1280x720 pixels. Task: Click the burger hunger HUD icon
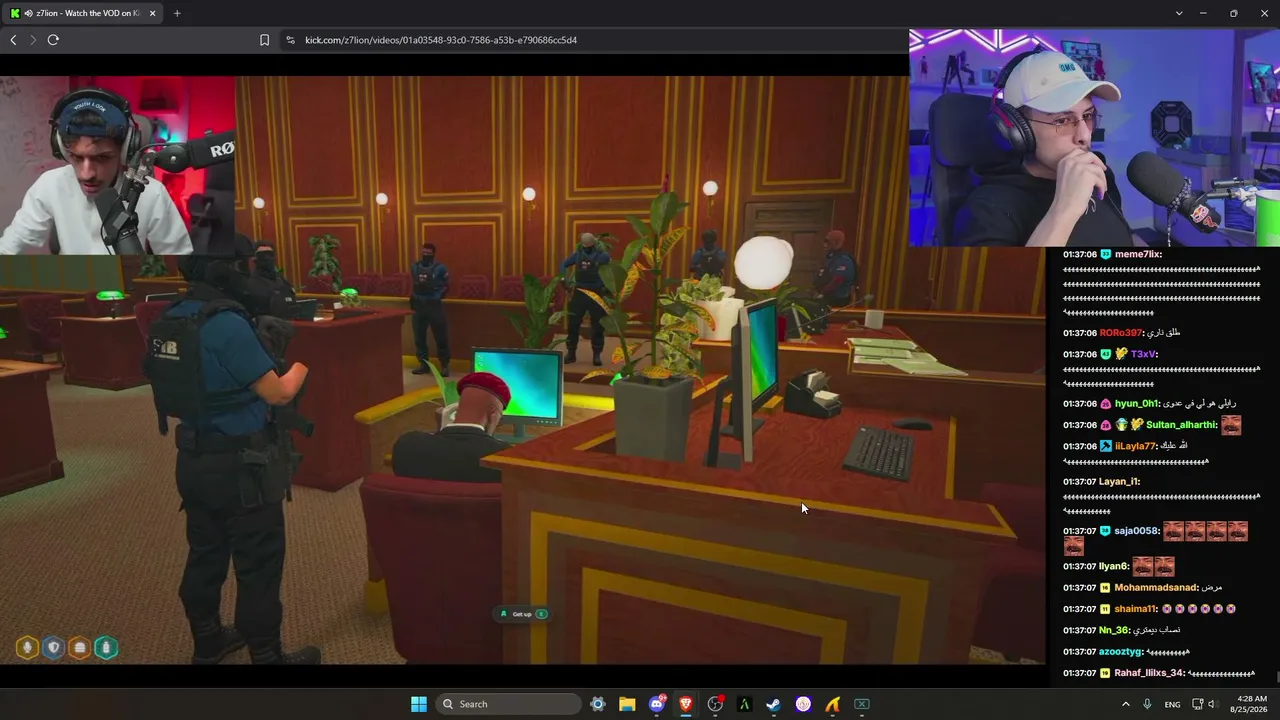[x=79, y=648]
